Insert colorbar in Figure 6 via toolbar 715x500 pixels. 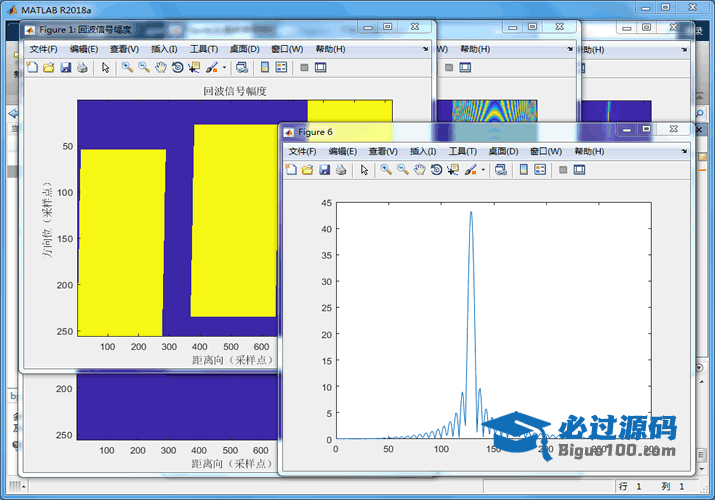pyautogui.click(x=523, y=170)
